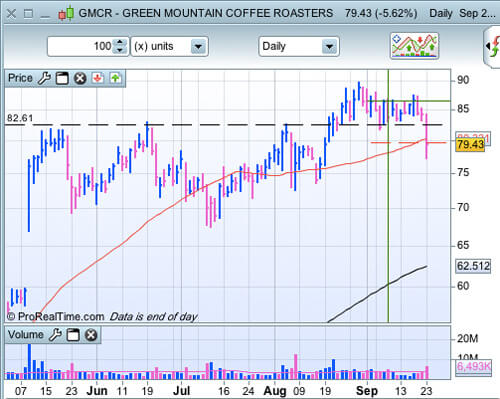The height and width of the screenshot is (399, 500).
Task: Click Price panel window icon
Action: [62, 78]
